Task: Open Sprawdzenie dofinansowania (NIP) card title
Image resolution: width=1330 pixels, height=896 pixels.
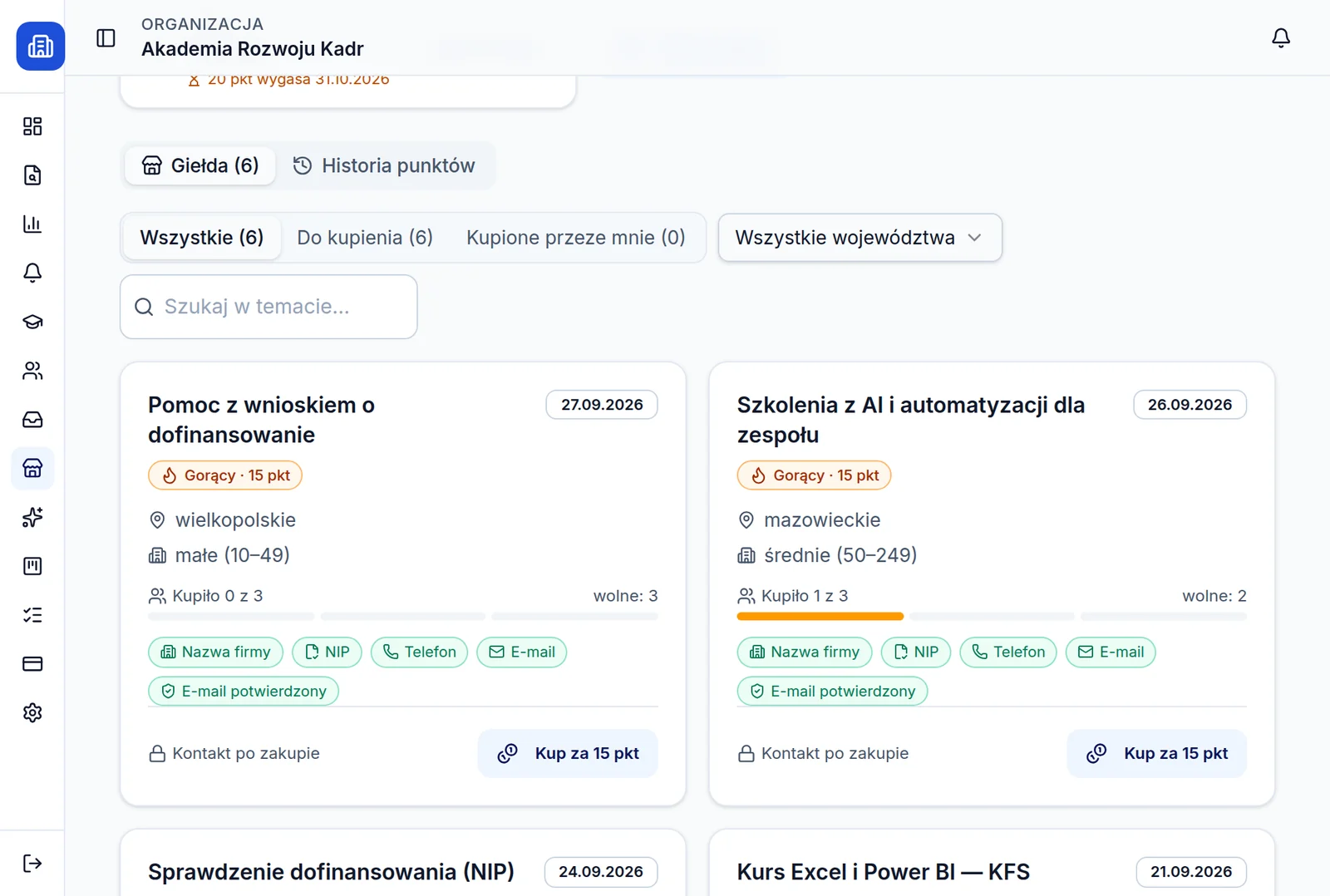Action: [331, 872]
